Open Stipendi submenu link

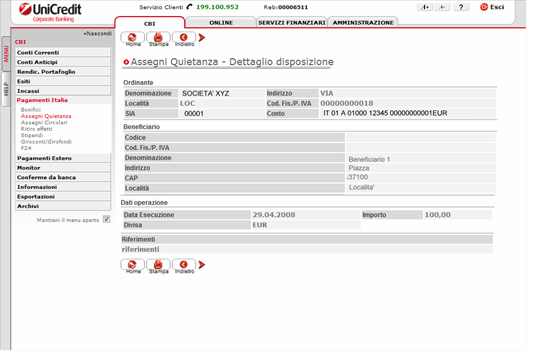(32, 135)
